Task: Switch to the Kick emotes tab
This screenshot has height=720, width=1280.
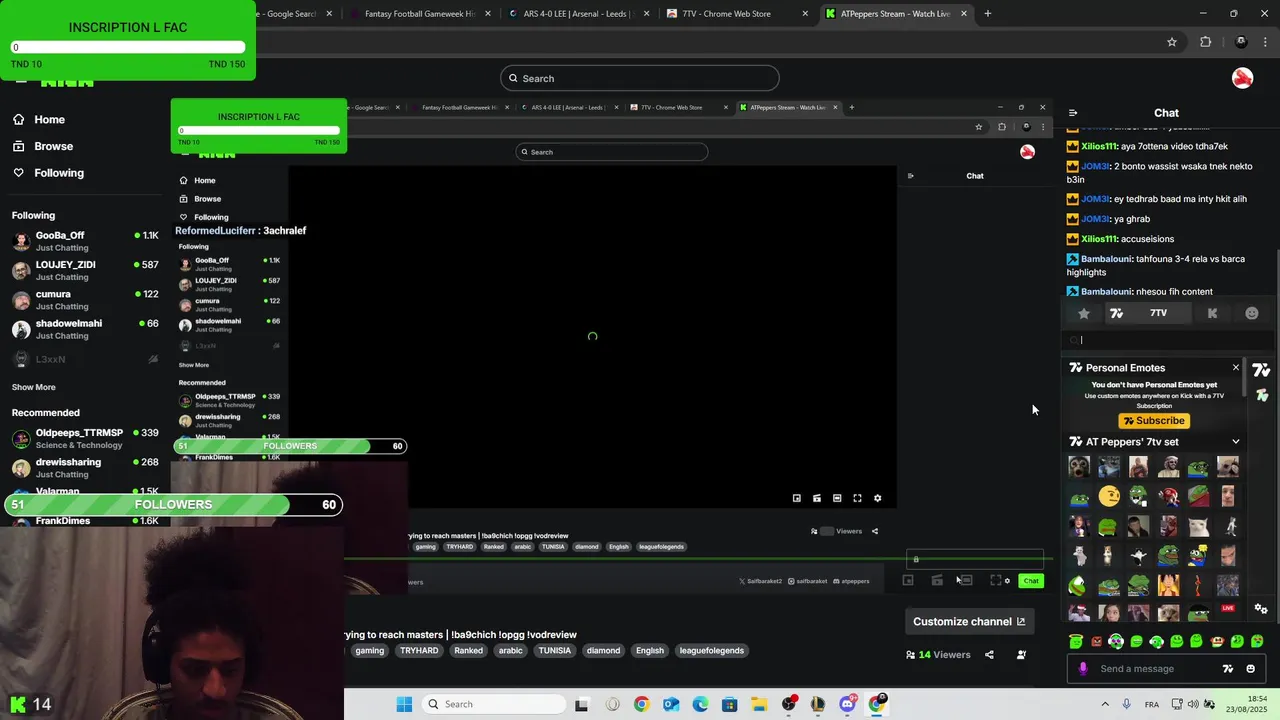Action: click(1212, 313)
